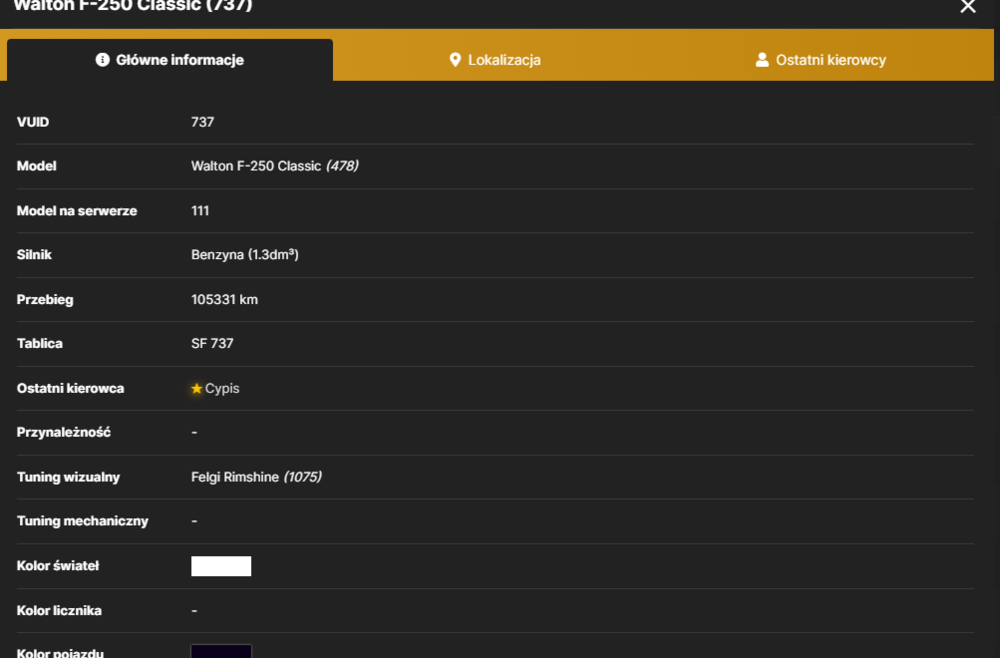This screenshot has width=1000, height=658.
Task: Click the Model na serwerze label
Action: pos(77,210)
